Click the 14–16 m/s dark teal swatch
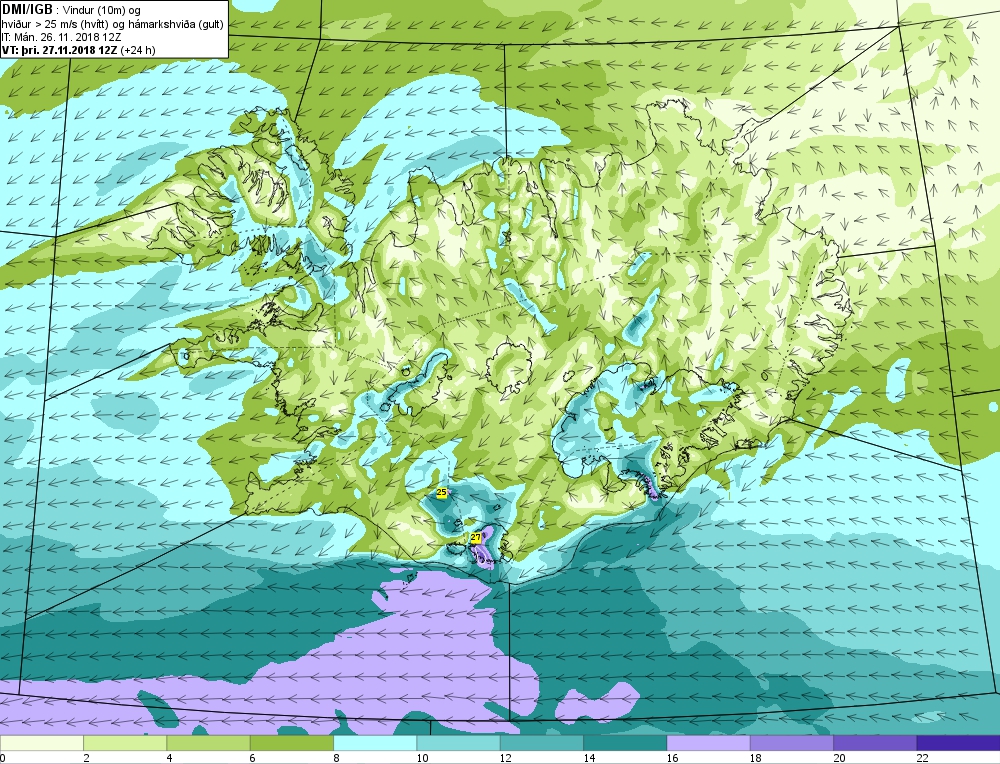This screenshot has height=764, width=1000. point(625,743)
